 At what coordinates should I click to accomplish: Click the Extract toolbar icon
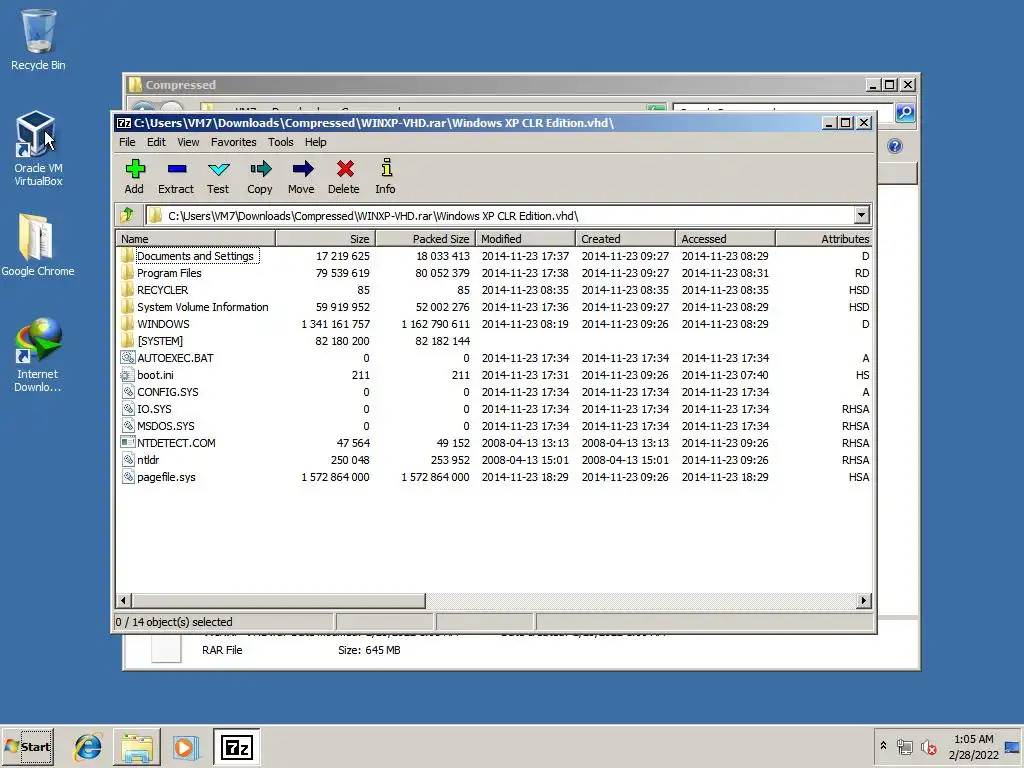176,169
